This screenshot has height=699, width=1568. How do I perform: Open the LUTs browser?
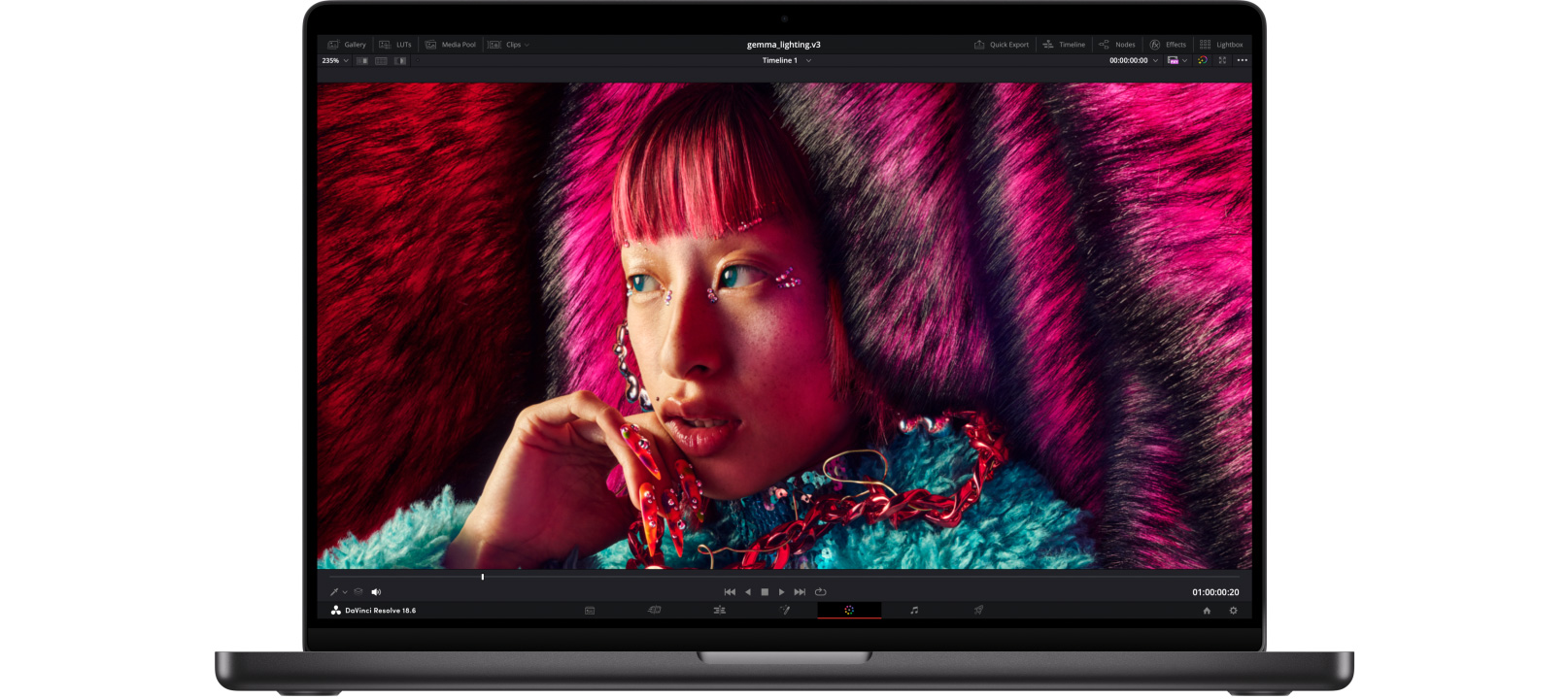point(395,45)
